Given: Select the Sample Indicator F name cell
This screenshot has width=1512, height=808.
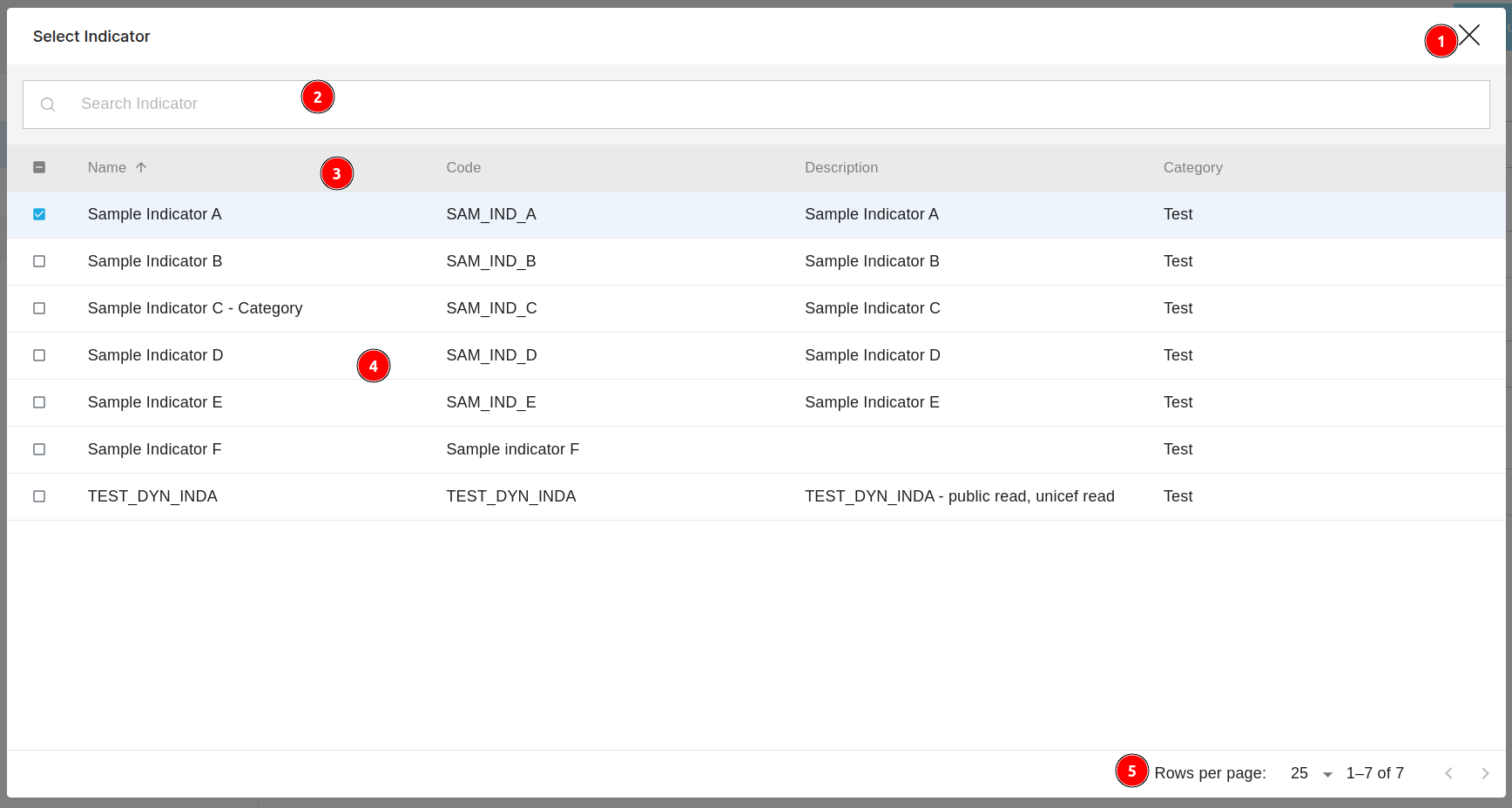Looking at the screenshot, I should point(154,449).
